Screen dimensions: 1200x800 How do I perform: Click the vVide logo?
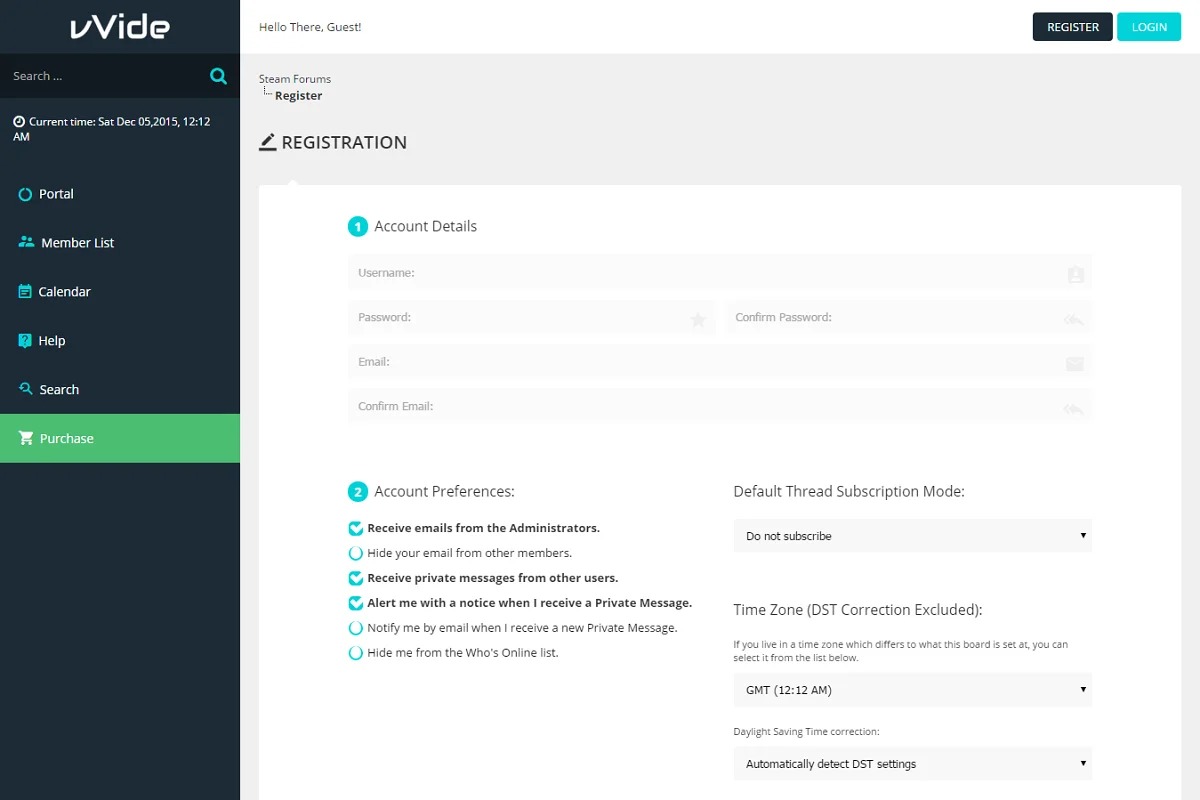pyautogui.click(x=119, y=27)
